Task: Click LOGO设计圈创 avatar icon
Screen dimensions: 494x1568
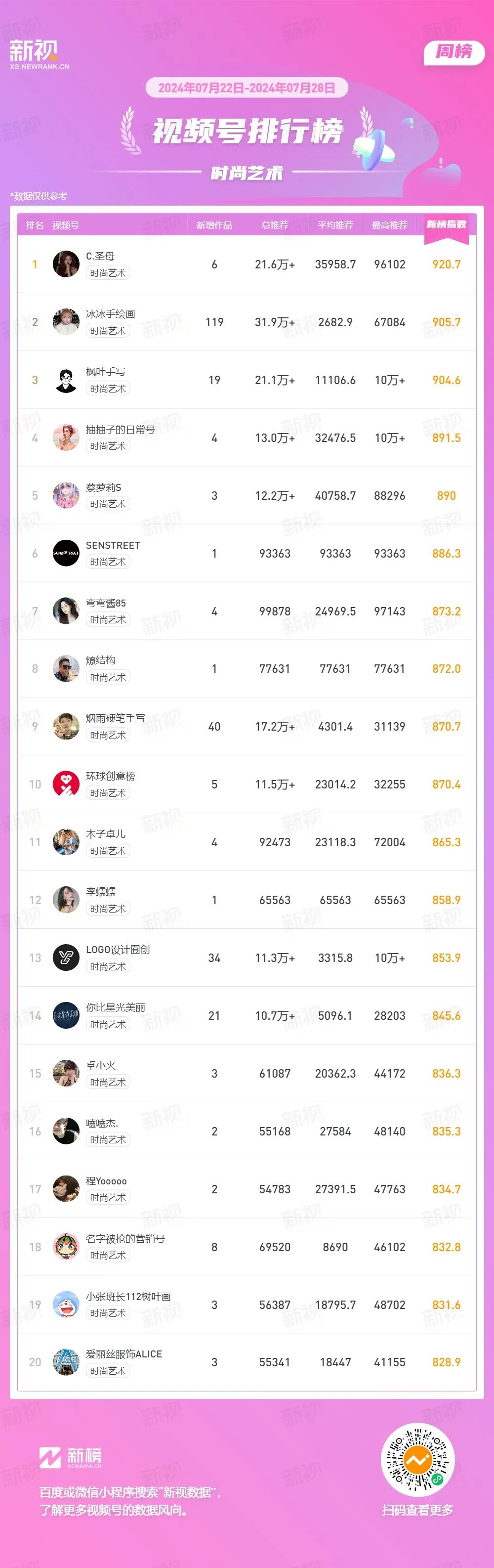Action: click(66, 958)
